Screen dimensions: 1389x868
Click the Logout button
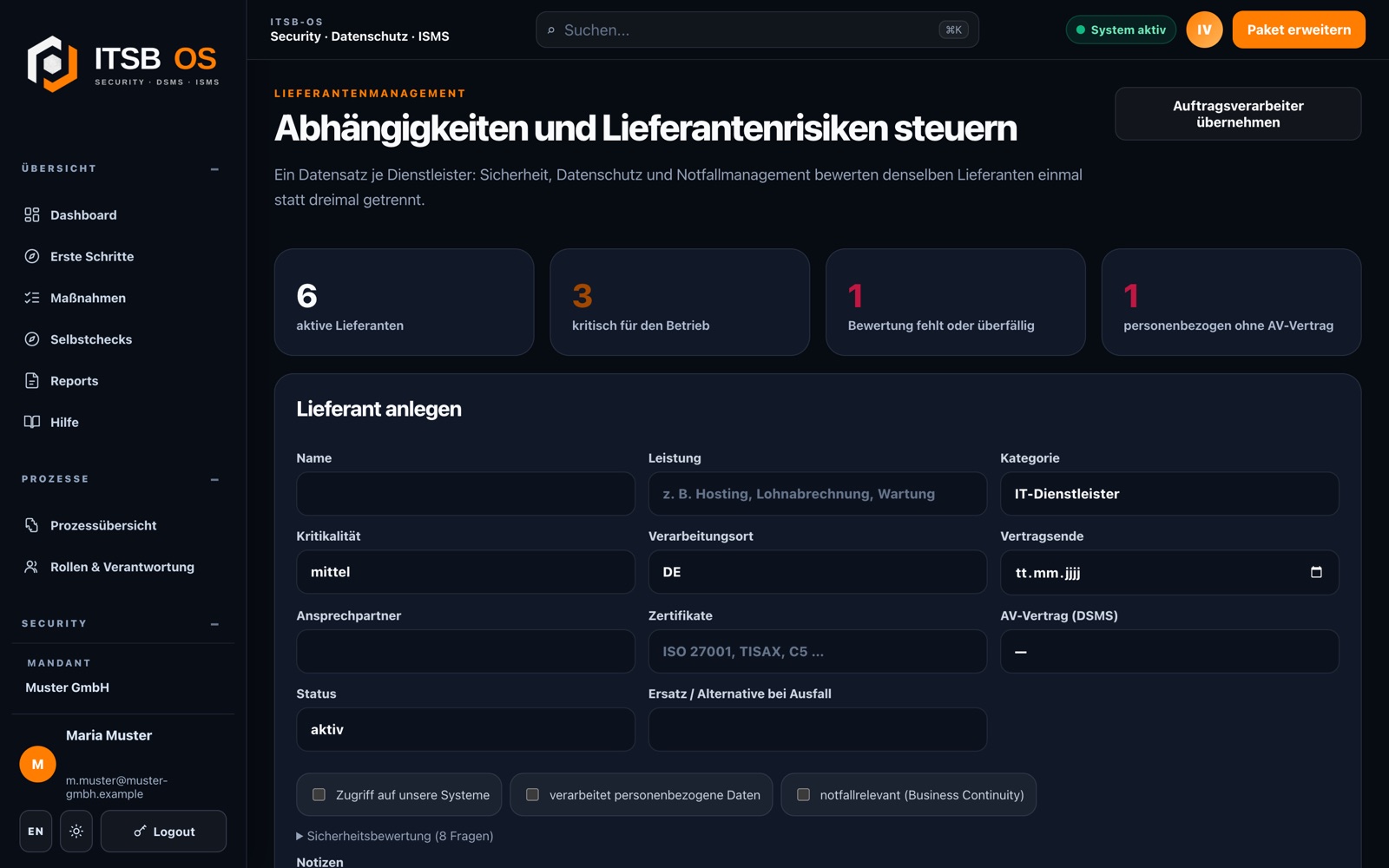[163, 832]
